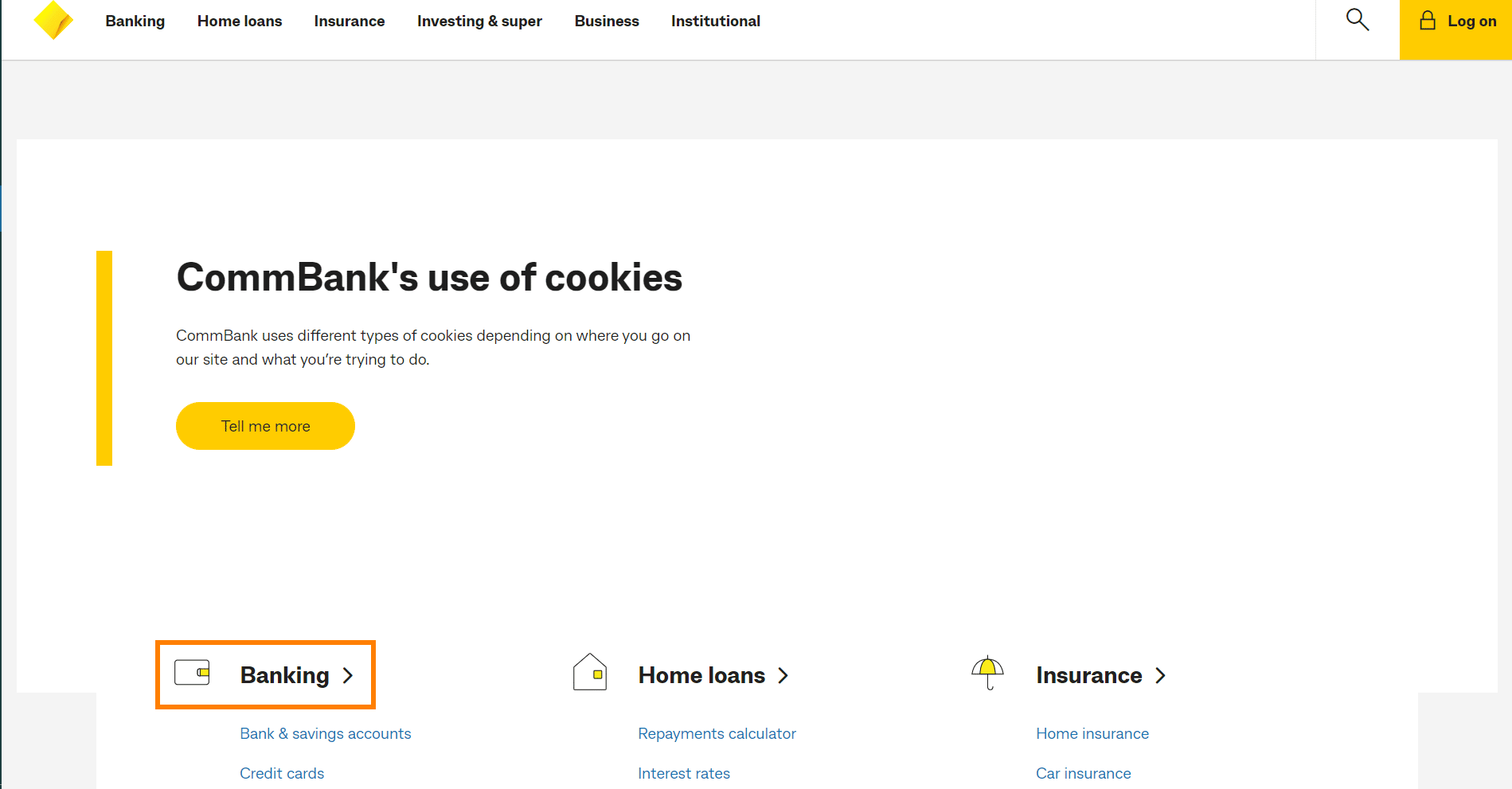
Task: Click the Tell me more button
Action: [x=265, y=426]
